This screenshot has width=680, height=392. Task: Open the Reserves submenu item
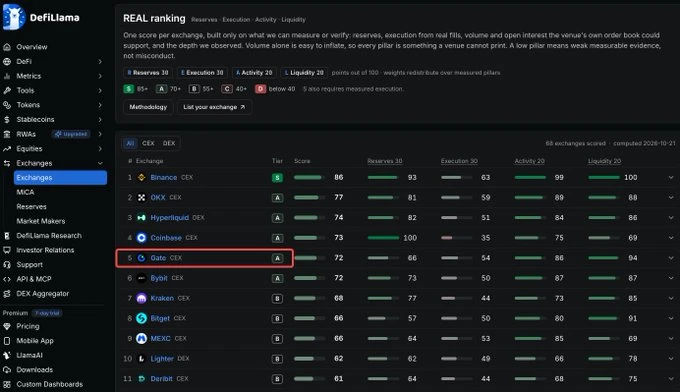(31, 207)
